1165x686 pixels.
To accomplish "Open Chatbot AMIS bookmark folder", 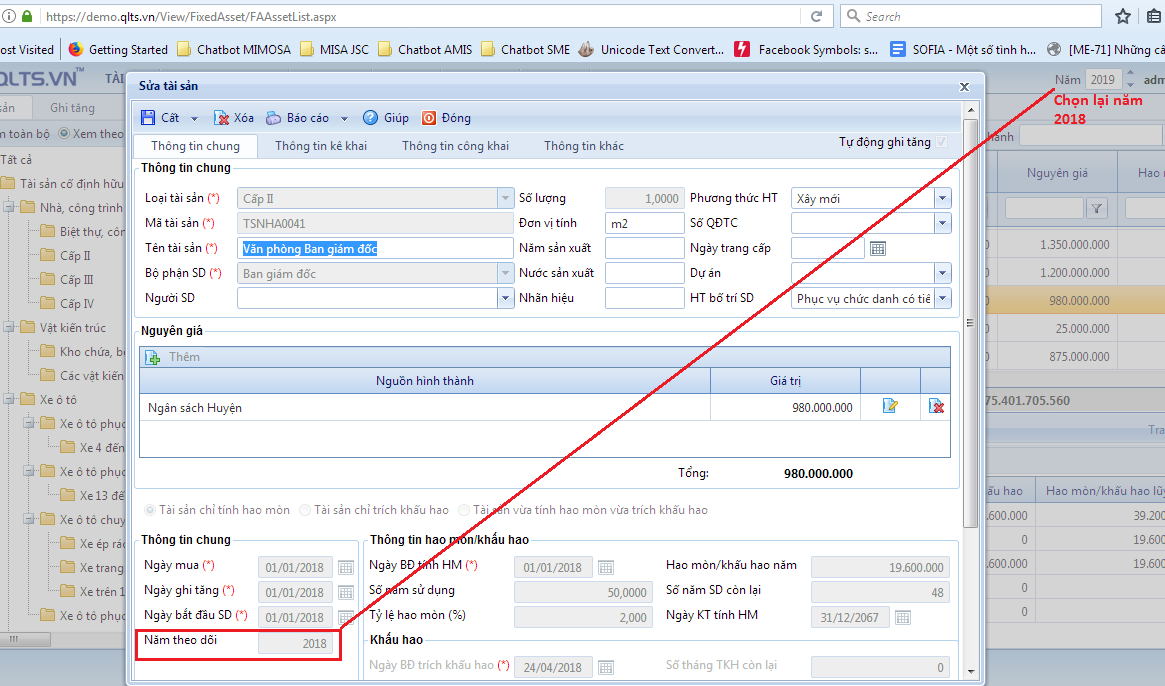I will click(x=425, y=49).
